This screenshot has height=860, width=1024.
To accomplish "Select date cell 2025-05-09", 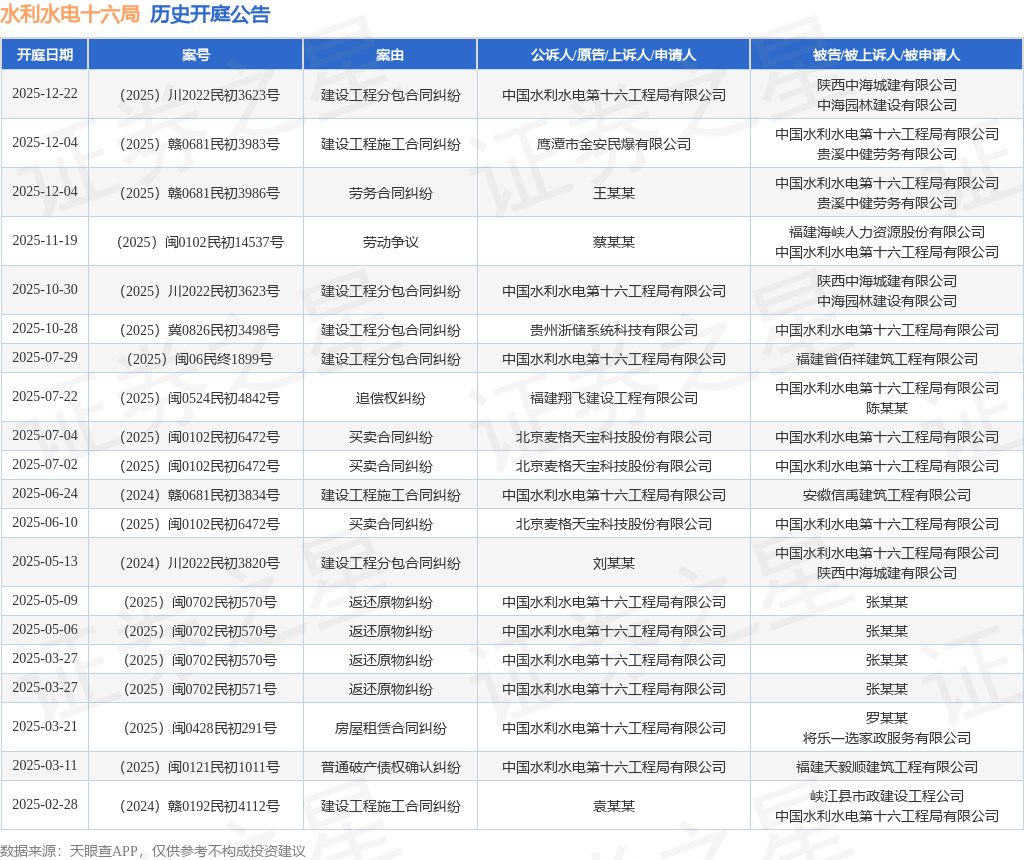I will pyautogui.click(x=45, y=600).
